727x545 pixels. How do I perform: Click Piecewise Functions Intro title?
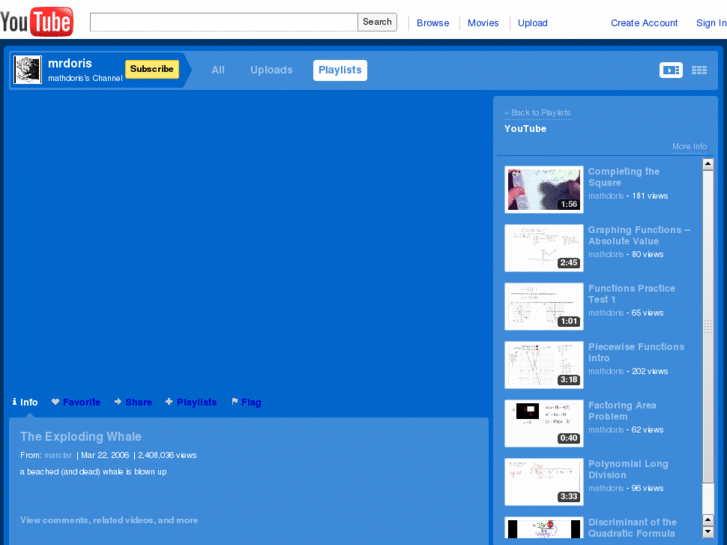(636, 352)
